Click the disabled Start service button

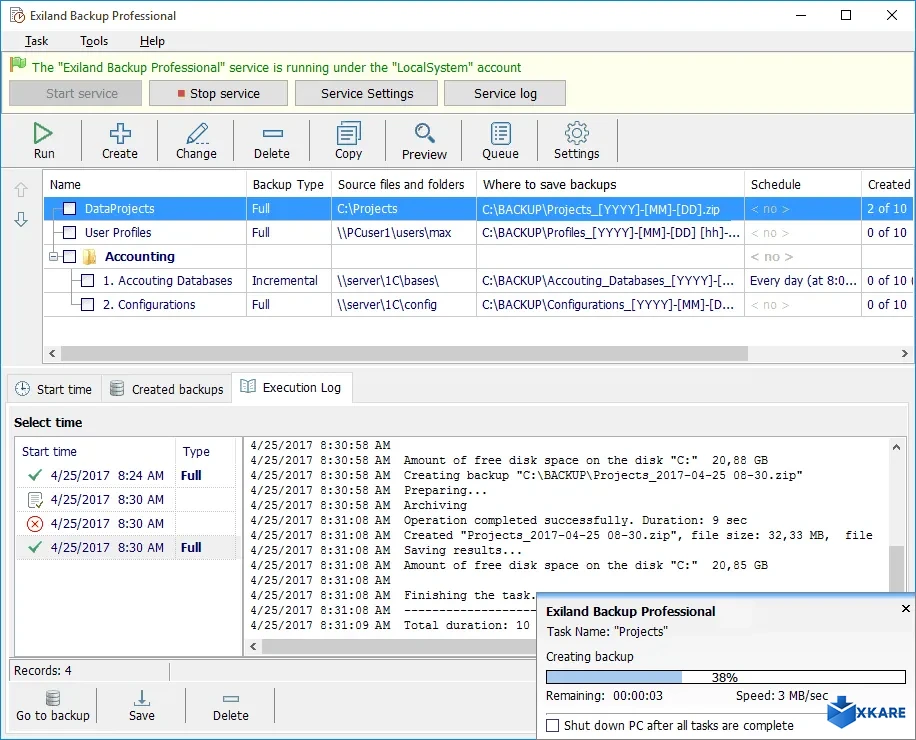coord(75,93)
